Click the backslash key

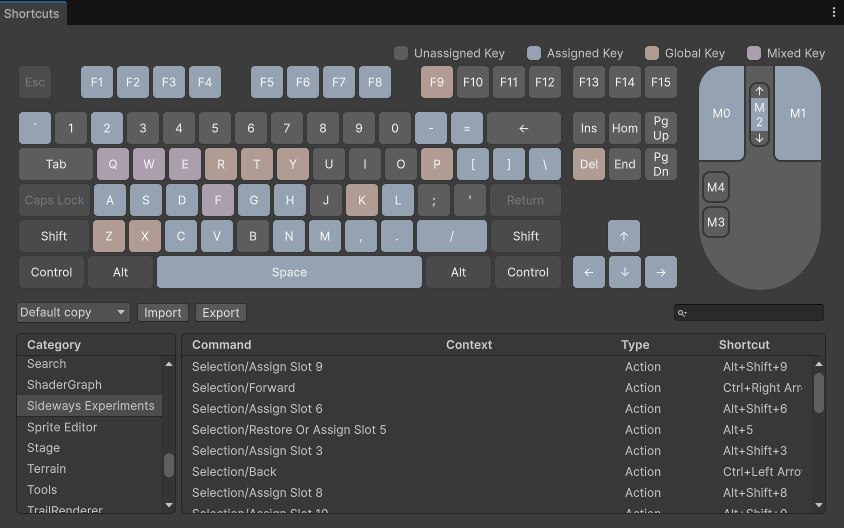point(545,164)
